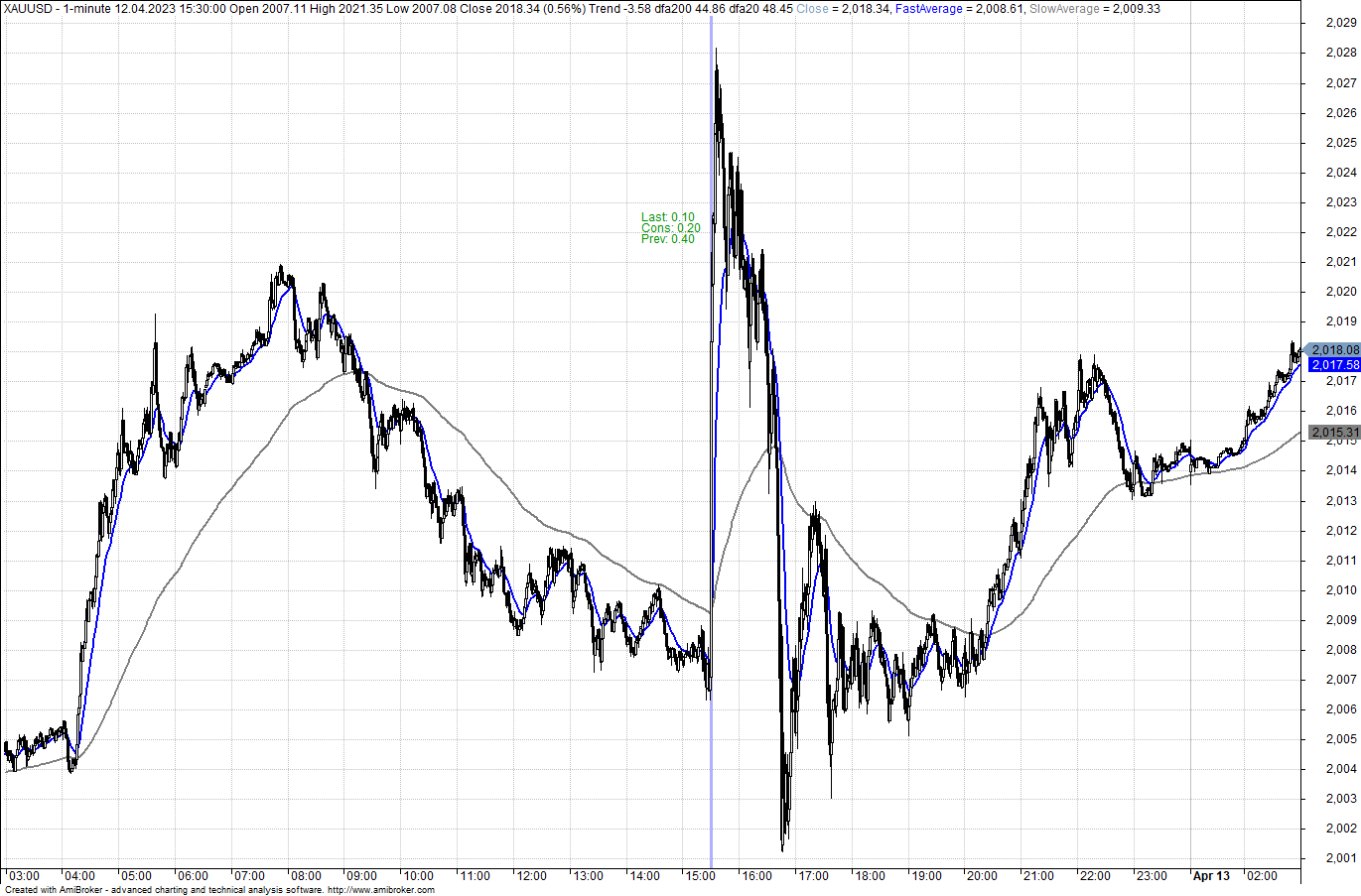Viewport: 1361px width, 896px height.
Task: Click the 12:00 time axis label
Action: coord(531,876)
